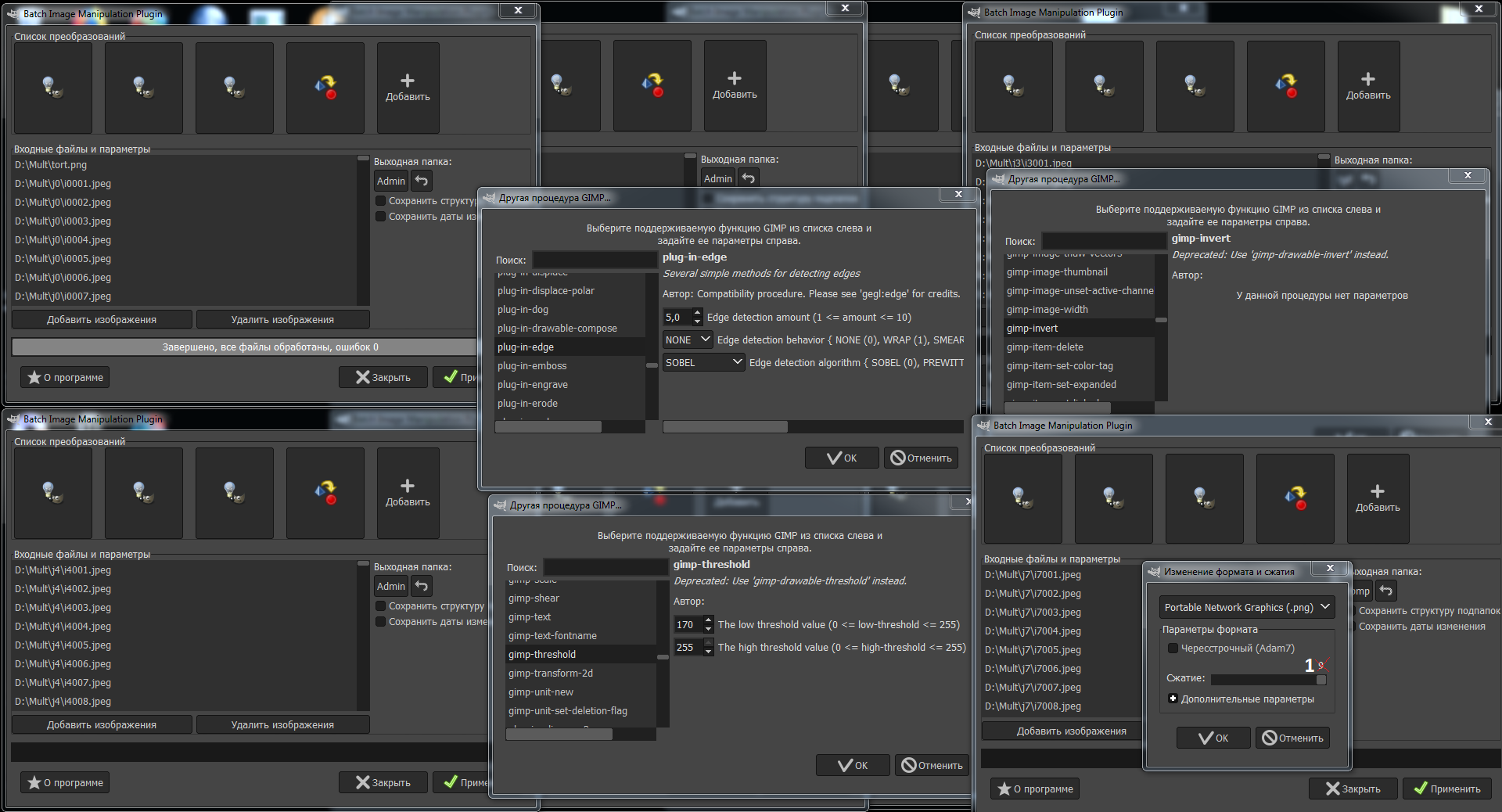The image size is (1502, 812).
Task: Toggle Сохранить структуру подпапок in i7001 window
Action: click(1428, 611)
